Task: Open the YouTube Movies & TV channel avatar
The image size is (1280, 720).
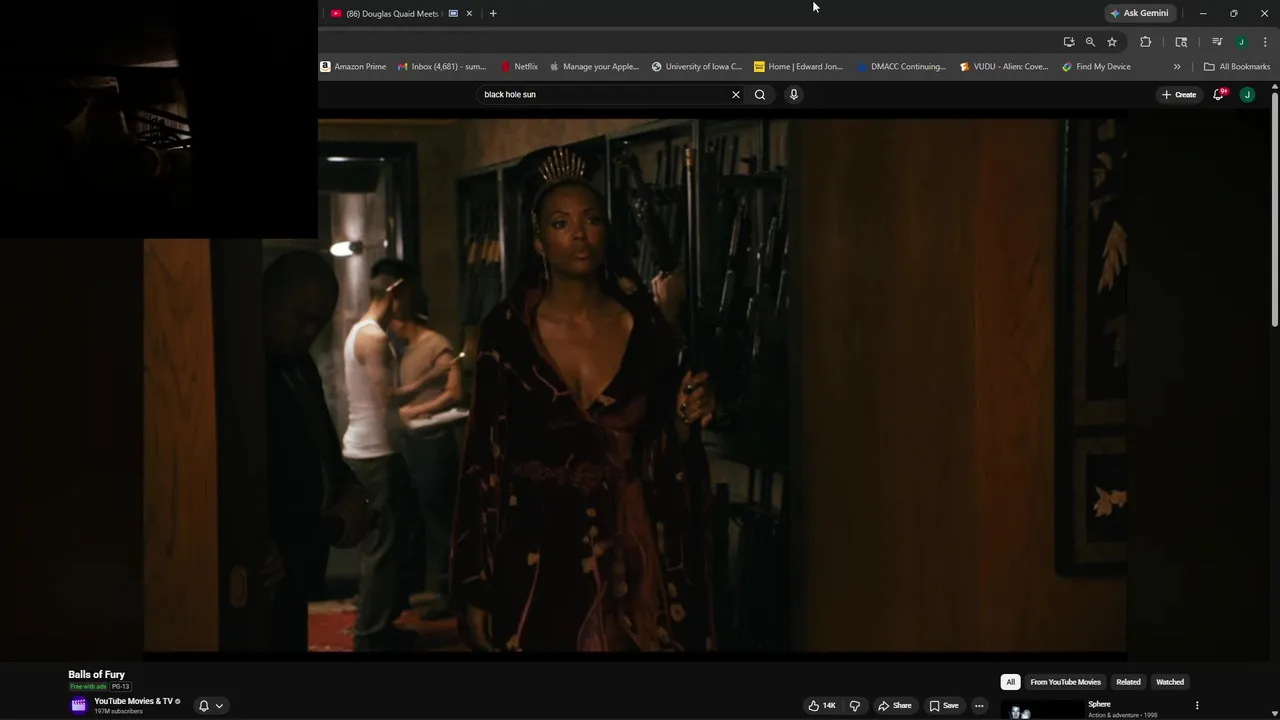Action: tap(79, 705)
